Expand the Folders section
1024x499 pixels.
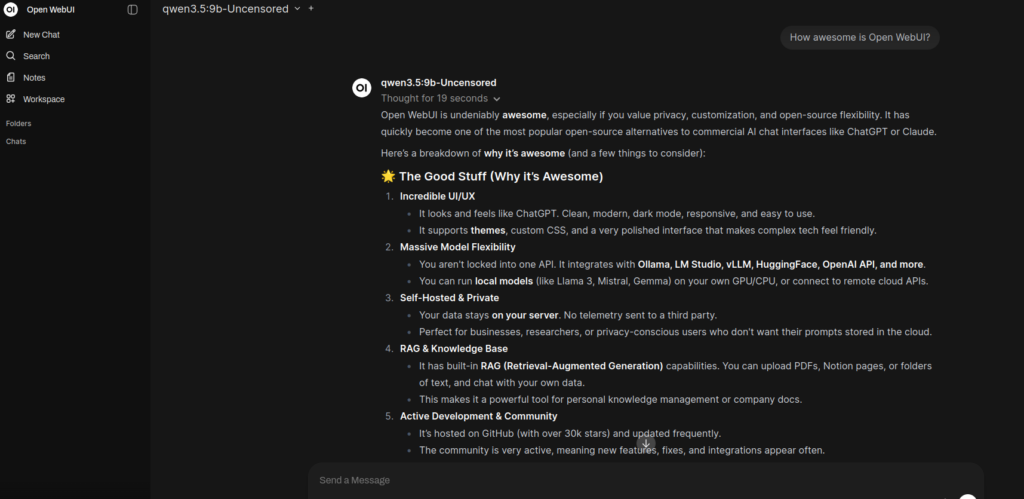18,123
